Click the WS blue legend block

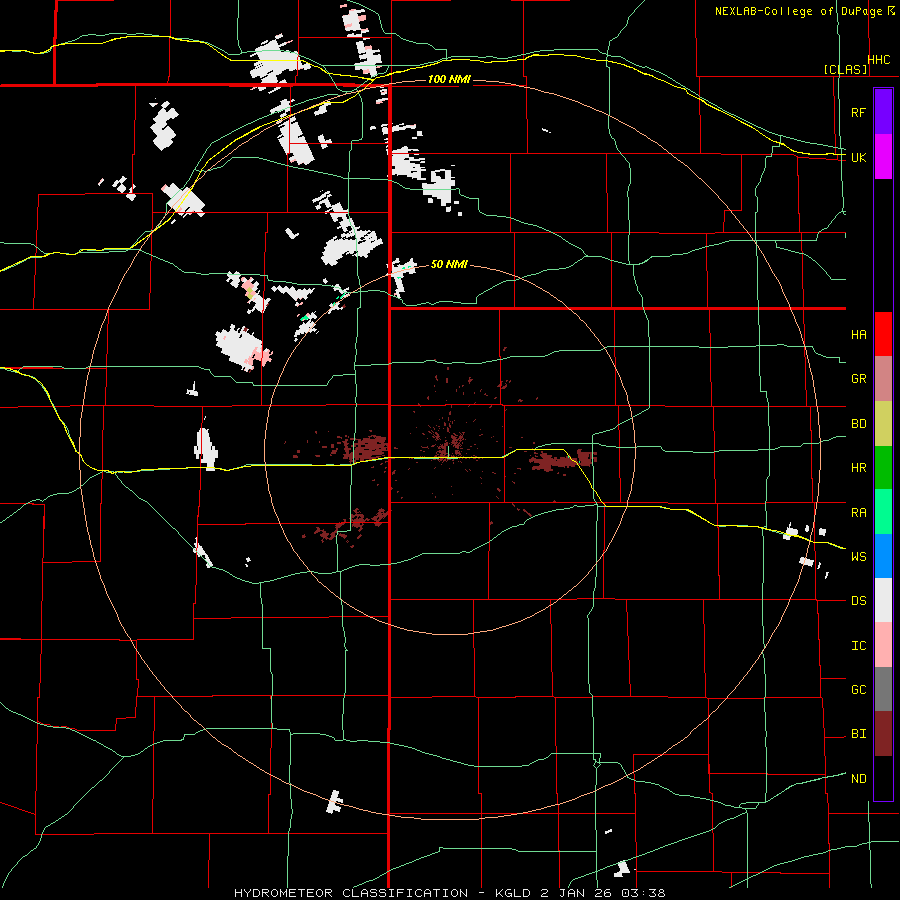[883, 556]
